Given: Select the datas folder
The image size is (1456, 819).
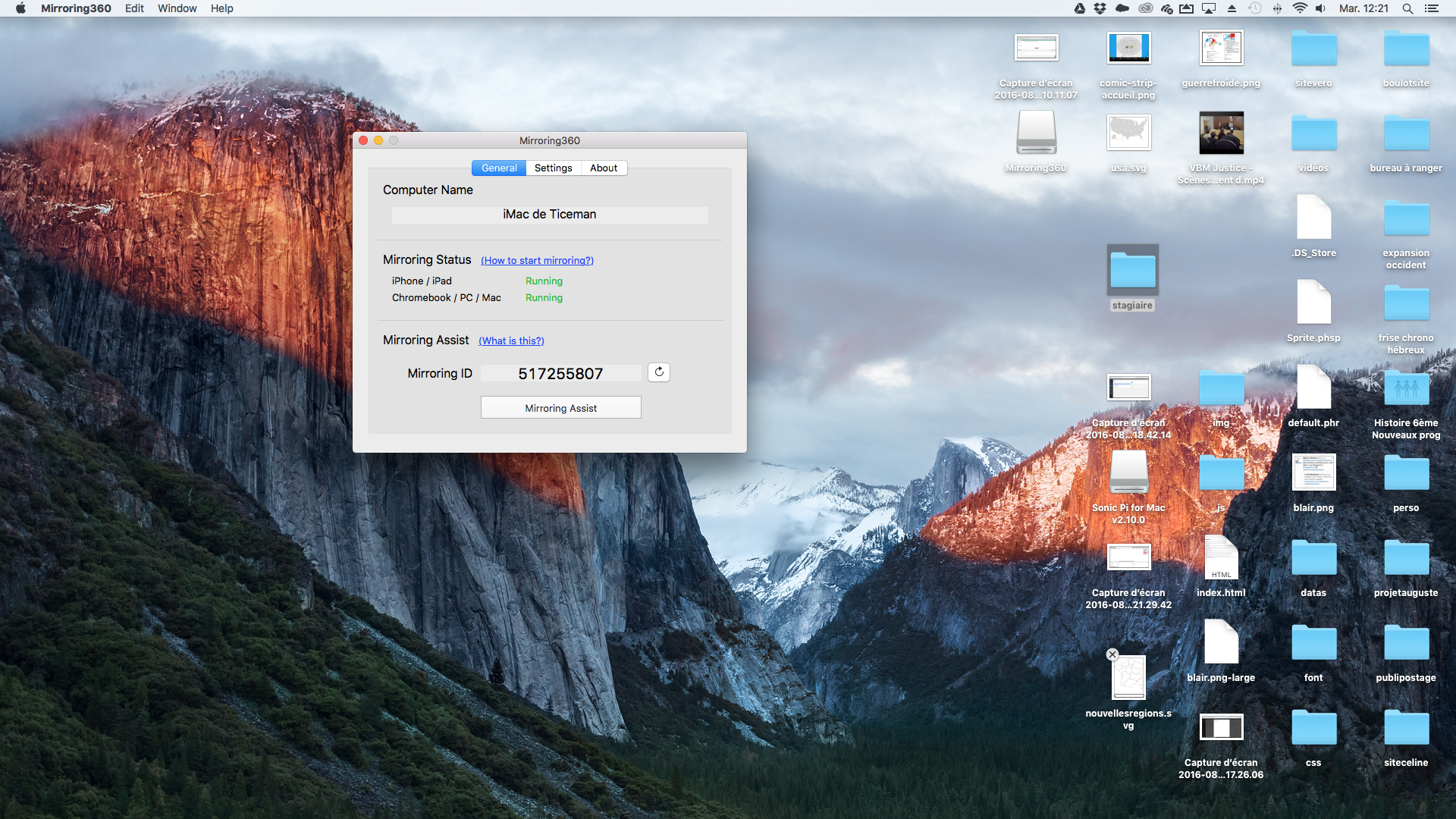Looking at the screenshot, I should pos(1313,558).
